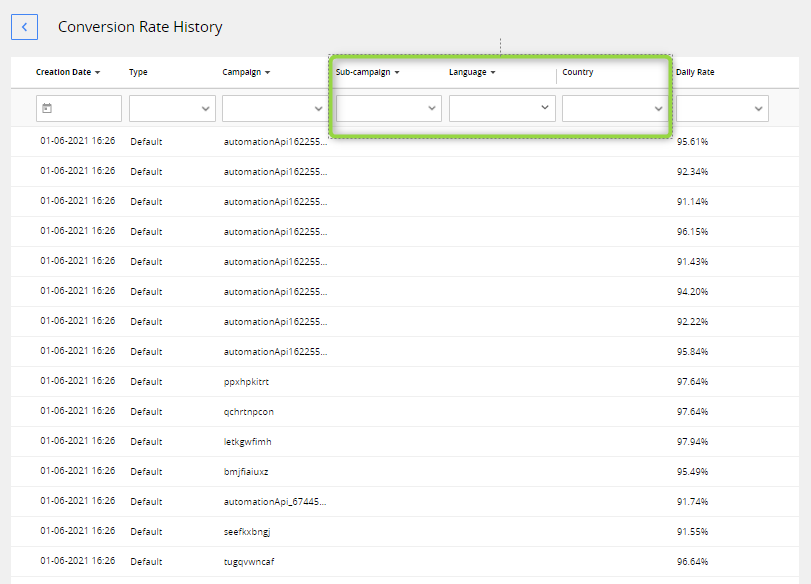This screenshot has width=811, height=584.
Task: Select the Type column header
Action: click(139, 72)
